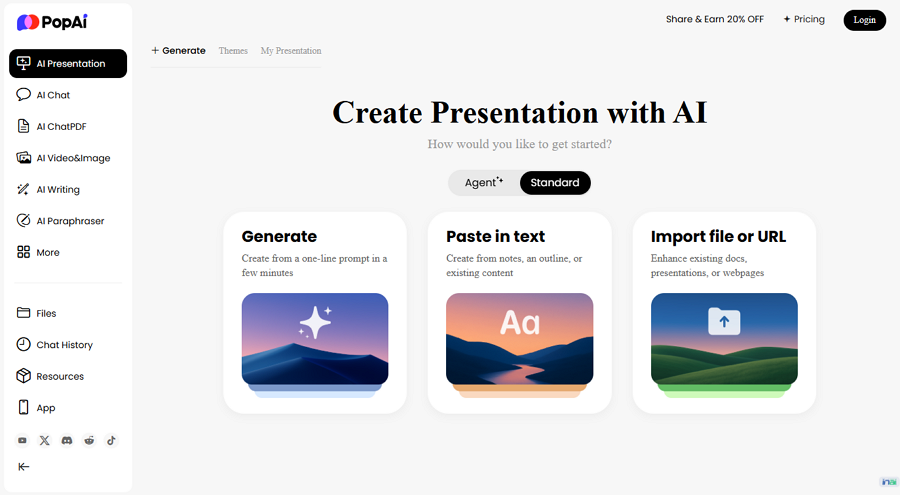Click the Login button
This screenshot has height=495, width=900.
pos(864,20)
